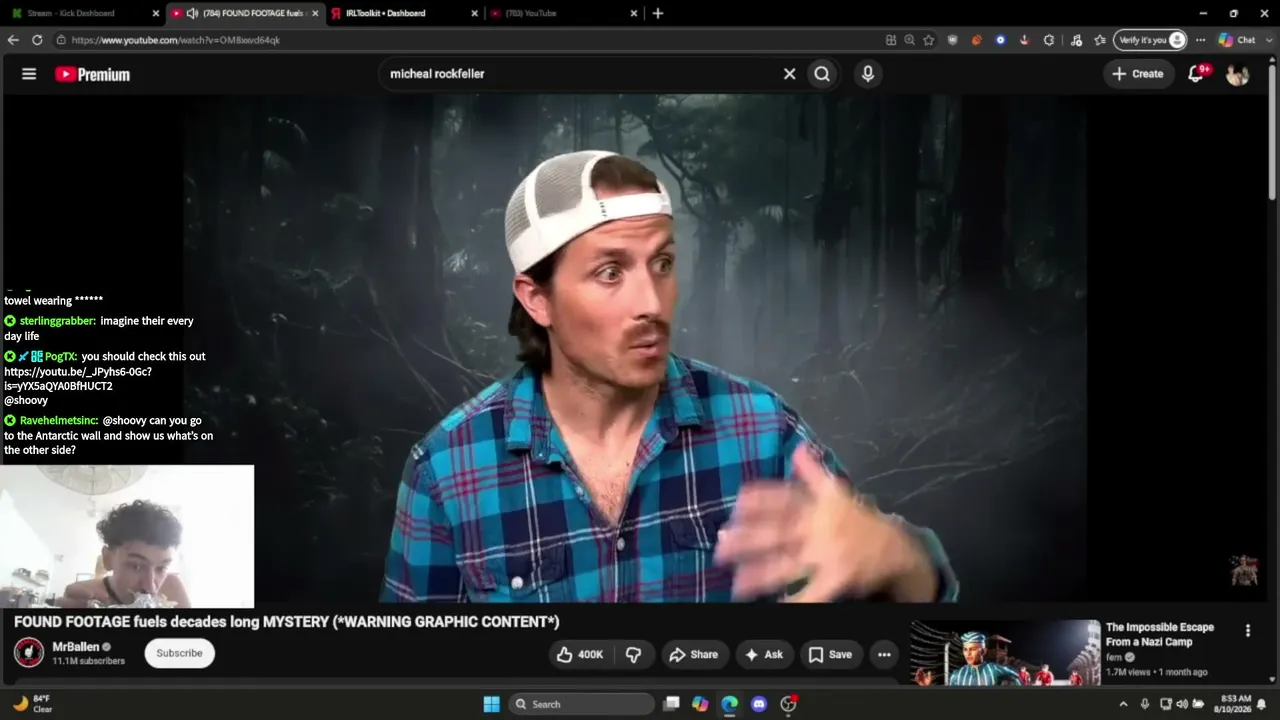View YouTube notifications bell
Screen dimensions: 1280x720
click(x=1196, y=74)
